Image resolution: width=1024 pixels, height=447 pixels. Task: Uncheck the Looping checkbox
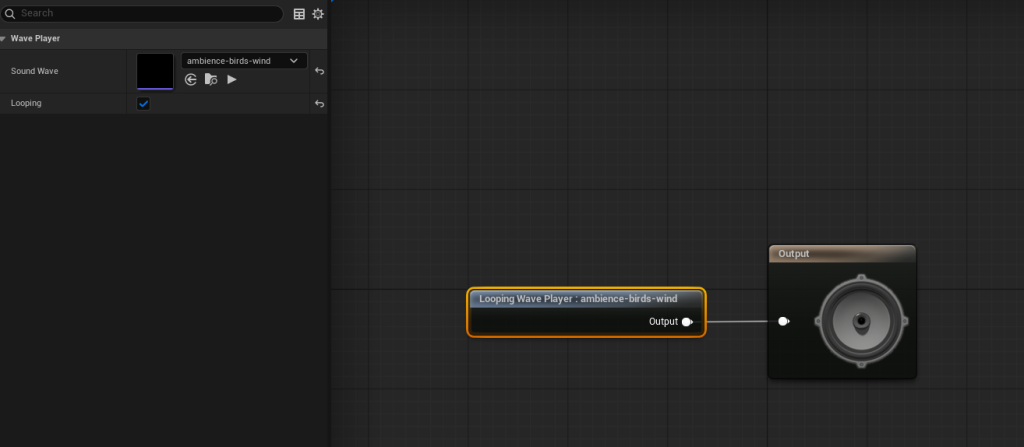(143, 104)
